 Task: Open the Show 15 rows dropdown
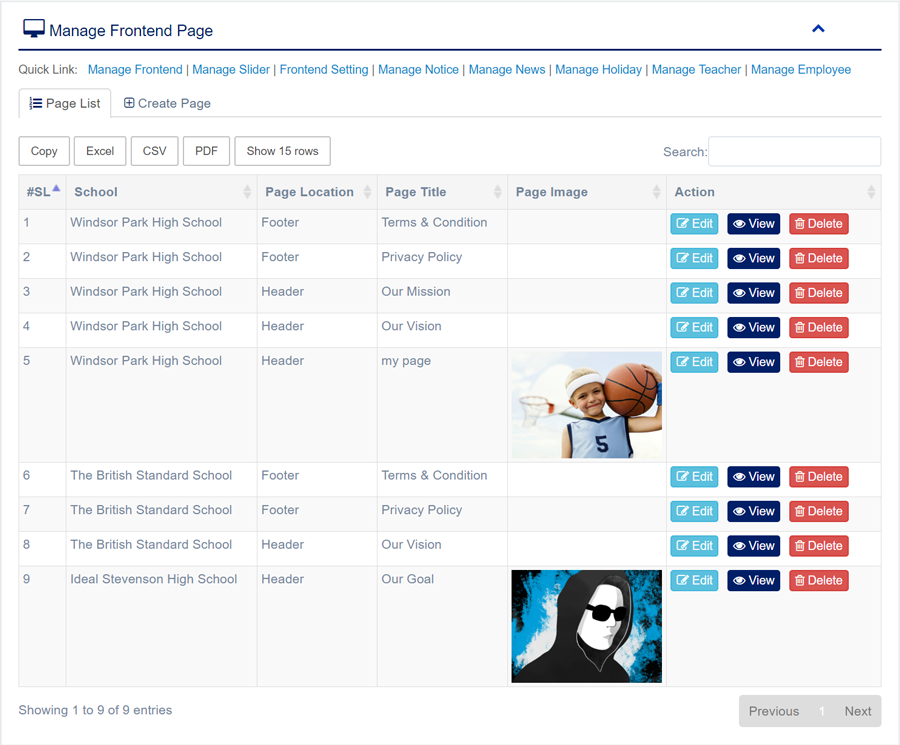point(282,151)
